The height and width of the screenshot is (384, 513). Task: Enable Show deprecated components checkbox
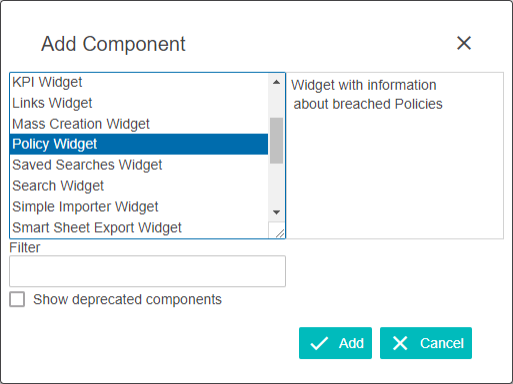click(x=17, y=299)
